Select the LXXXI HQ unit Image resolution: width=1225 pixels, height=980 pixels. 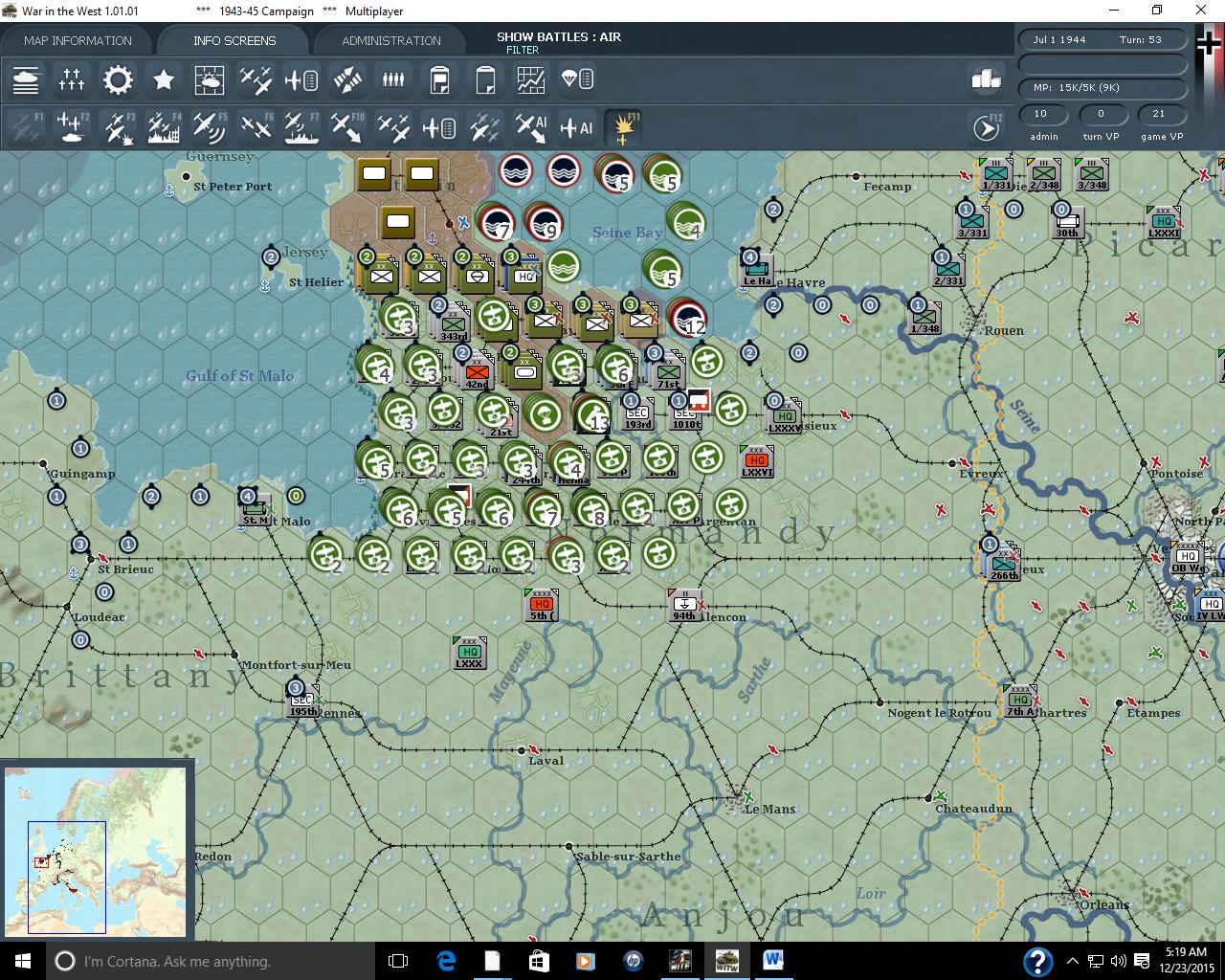click(1164, 222)
